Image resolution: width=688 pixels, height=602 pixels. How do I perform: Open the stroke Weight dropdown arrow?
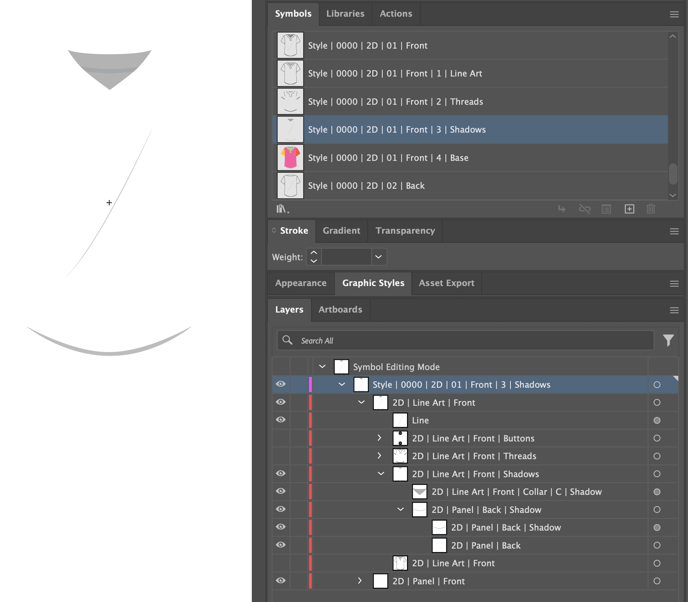(x=378, y=257)
